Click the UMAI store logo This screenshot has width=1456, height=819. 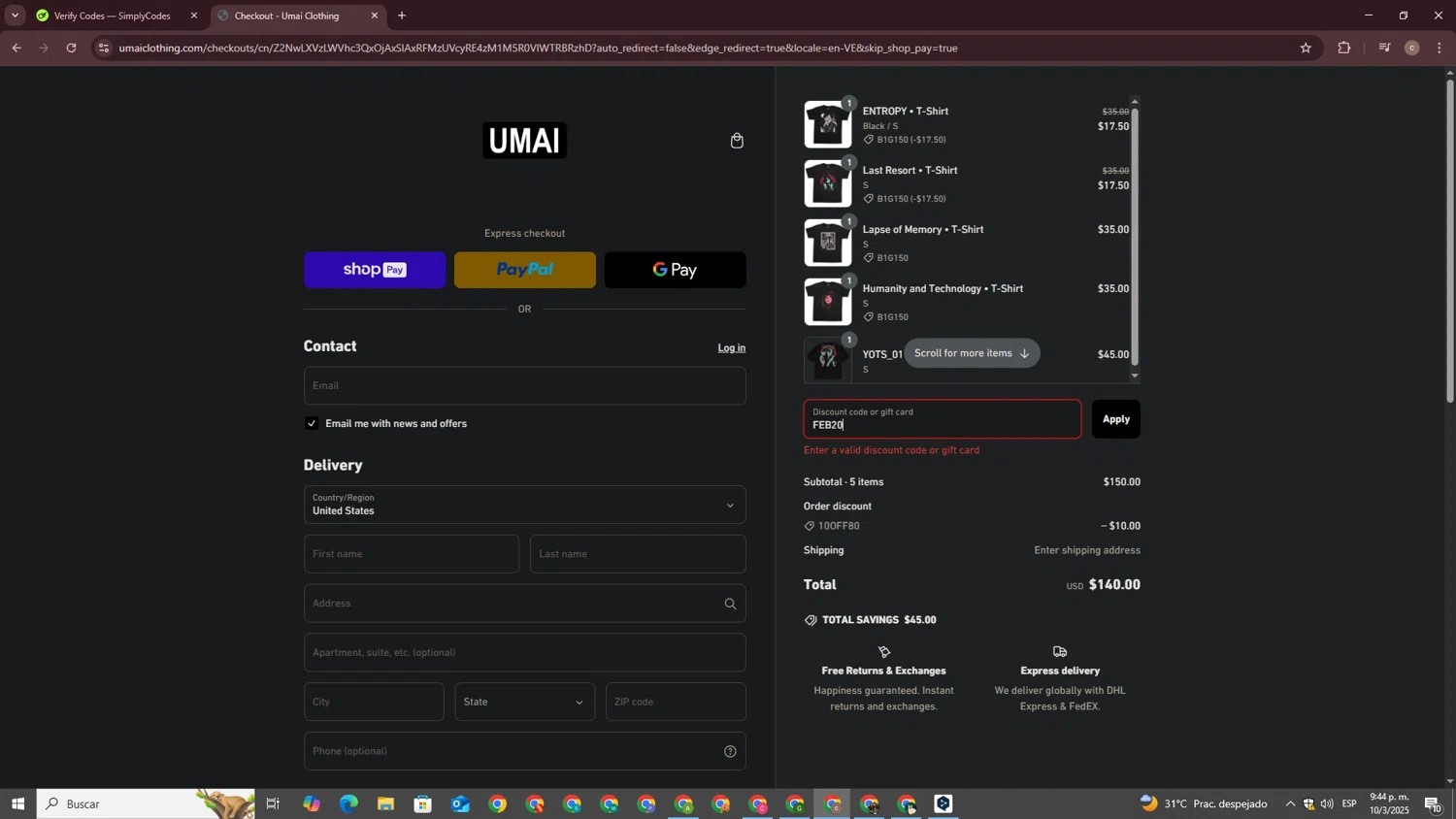click(525, 141)
